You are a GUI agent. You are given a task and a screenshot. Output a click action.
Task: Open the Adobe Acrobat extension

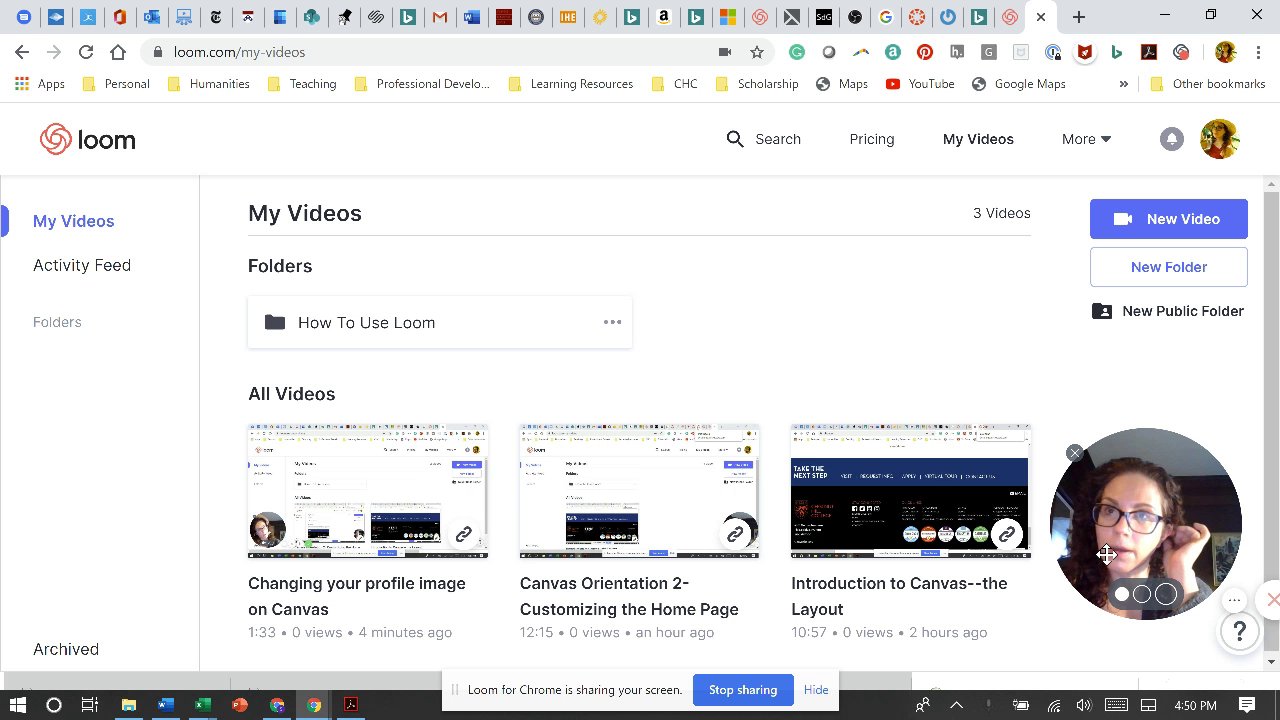click(x=1149, y=52)
